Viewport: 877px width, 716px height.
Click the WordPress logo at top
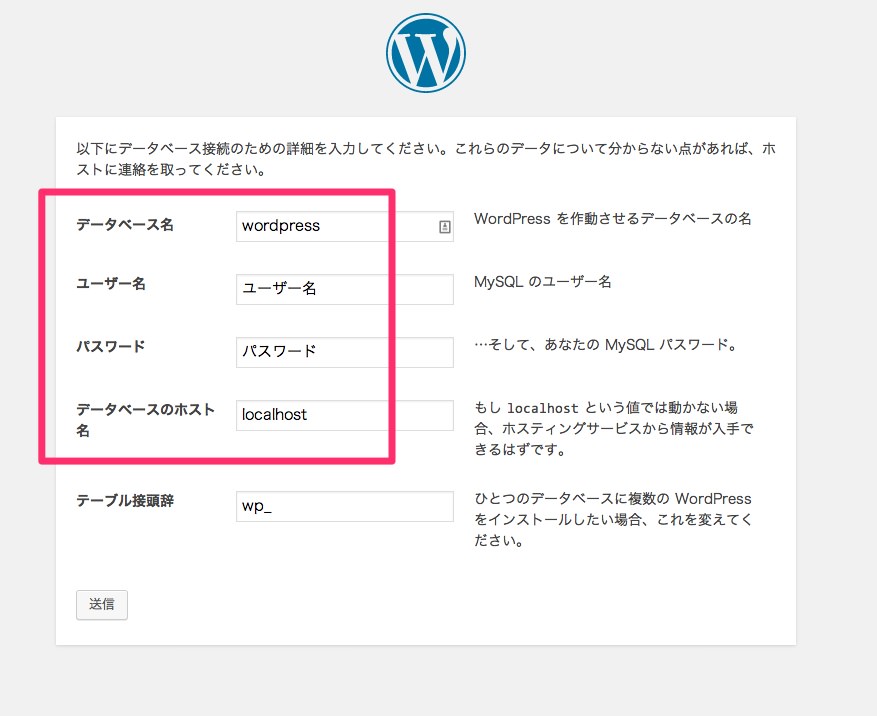(426, 53)
